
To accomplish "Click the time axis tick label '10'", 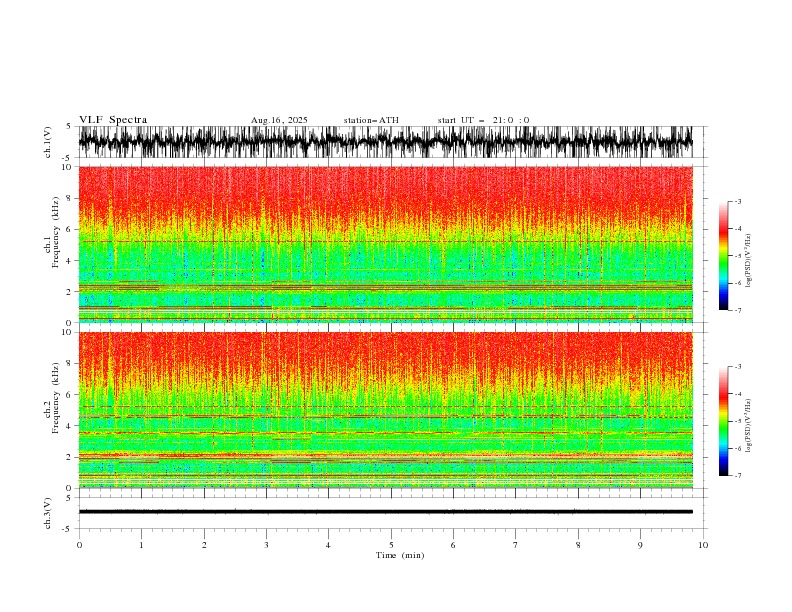I will 703,545.
